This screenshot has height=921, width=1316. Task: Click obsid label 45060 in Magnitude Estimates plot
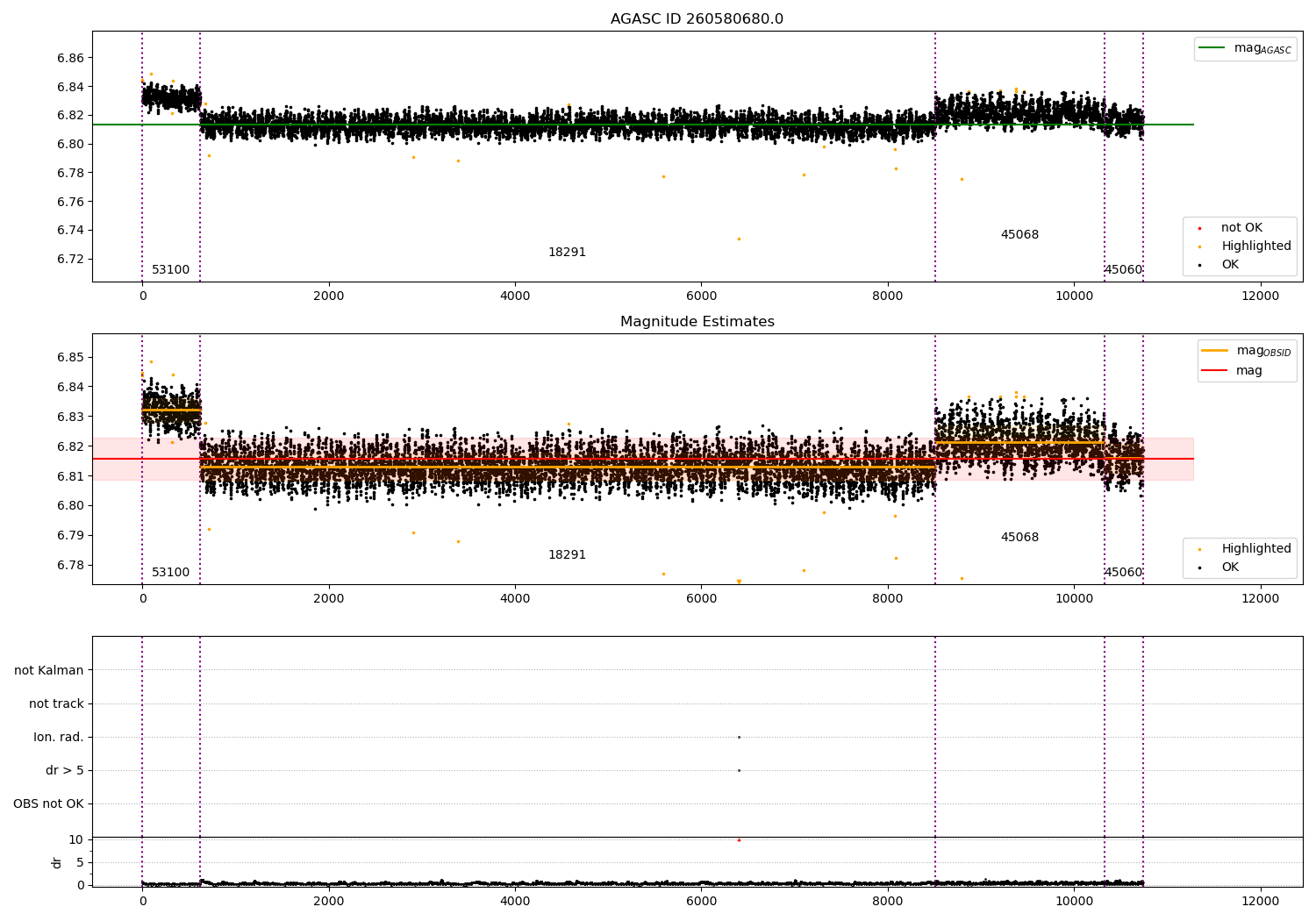1123,573
